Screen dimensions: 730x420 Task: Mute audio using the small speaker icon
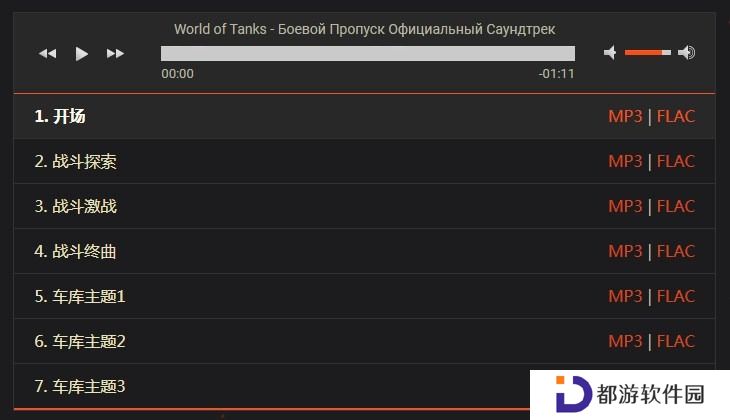click(x=610, y=53)
